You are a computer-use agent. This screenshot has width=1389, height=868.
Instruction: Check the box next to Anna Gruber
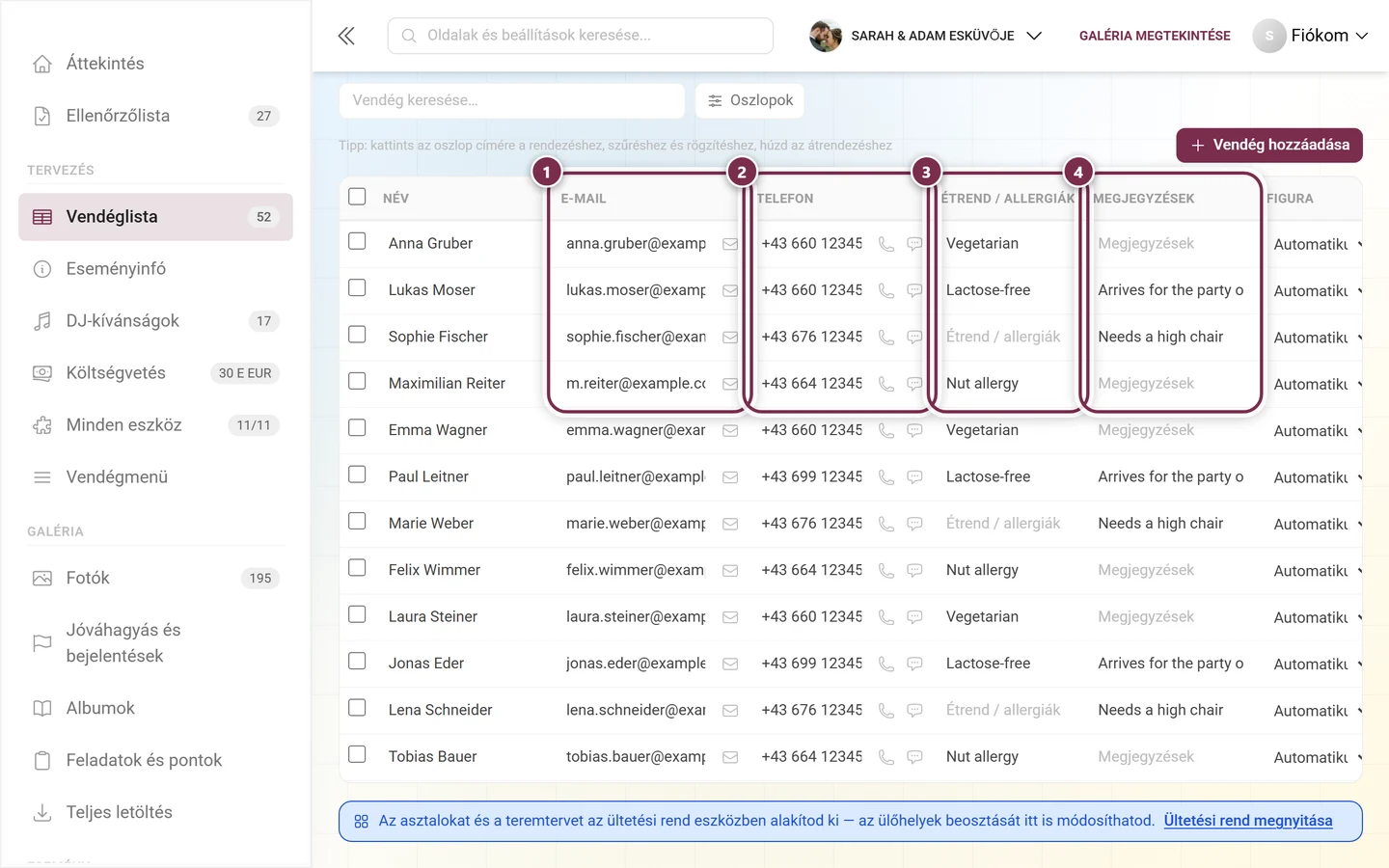(x=357, y=241)
